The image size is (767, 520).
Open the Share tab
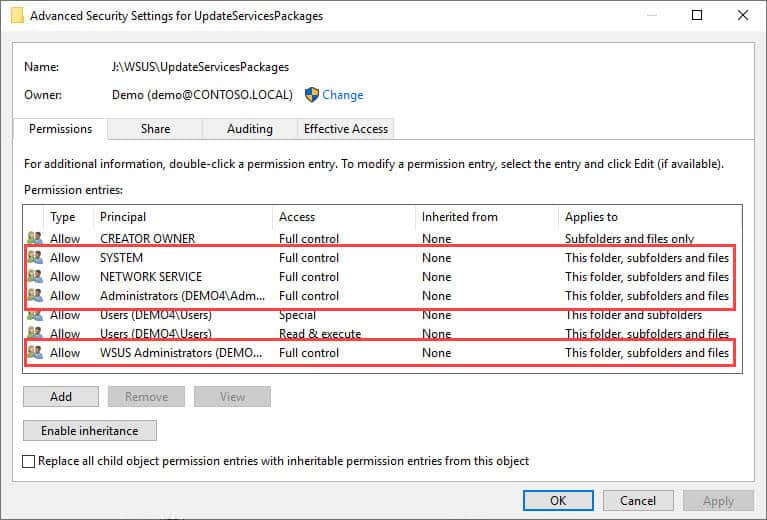[155, 129]
